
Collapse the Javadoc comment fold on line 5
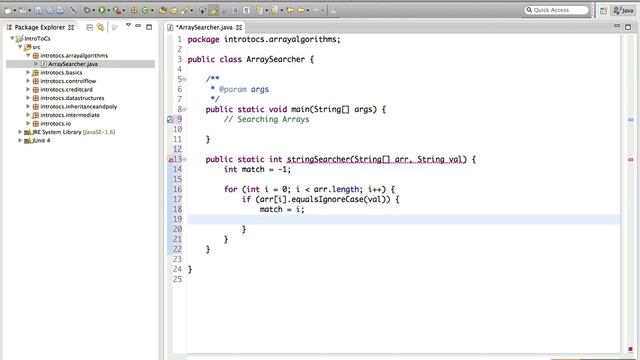184,79
